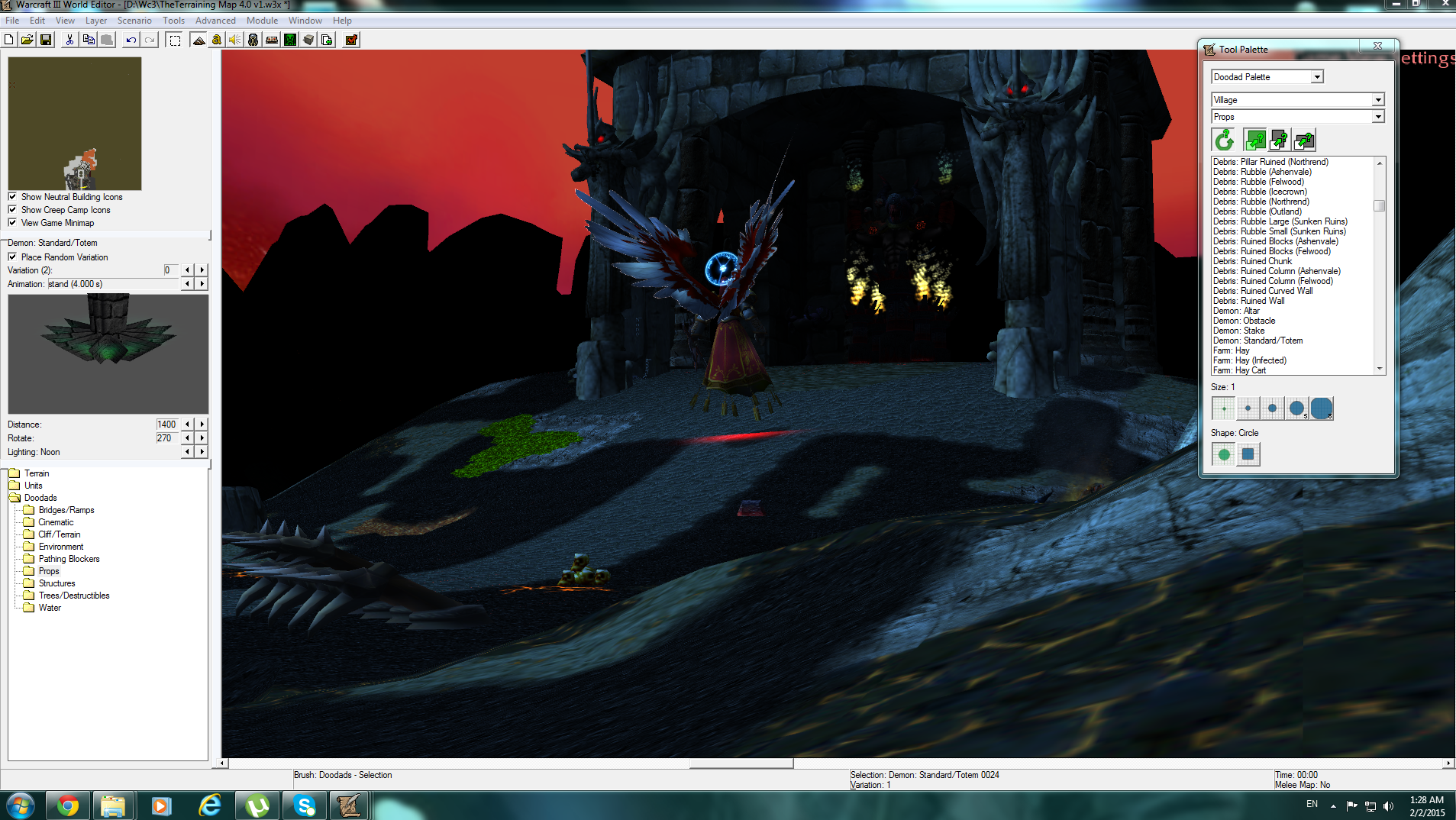Select Debris: Ruined Curved Wall entry

[x=1263, y=291]
